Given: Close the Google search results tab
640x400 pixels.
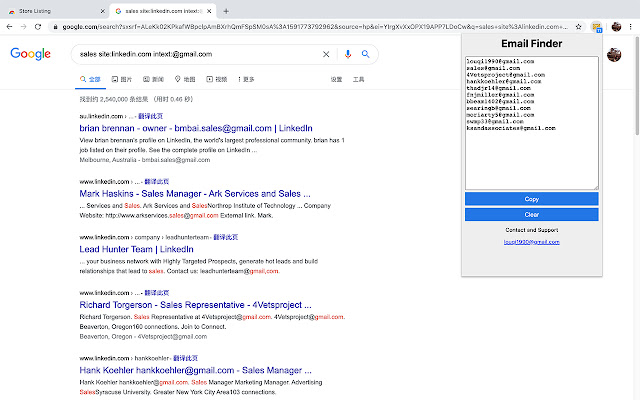Looking at the screenshot, I should pos(209,11).
